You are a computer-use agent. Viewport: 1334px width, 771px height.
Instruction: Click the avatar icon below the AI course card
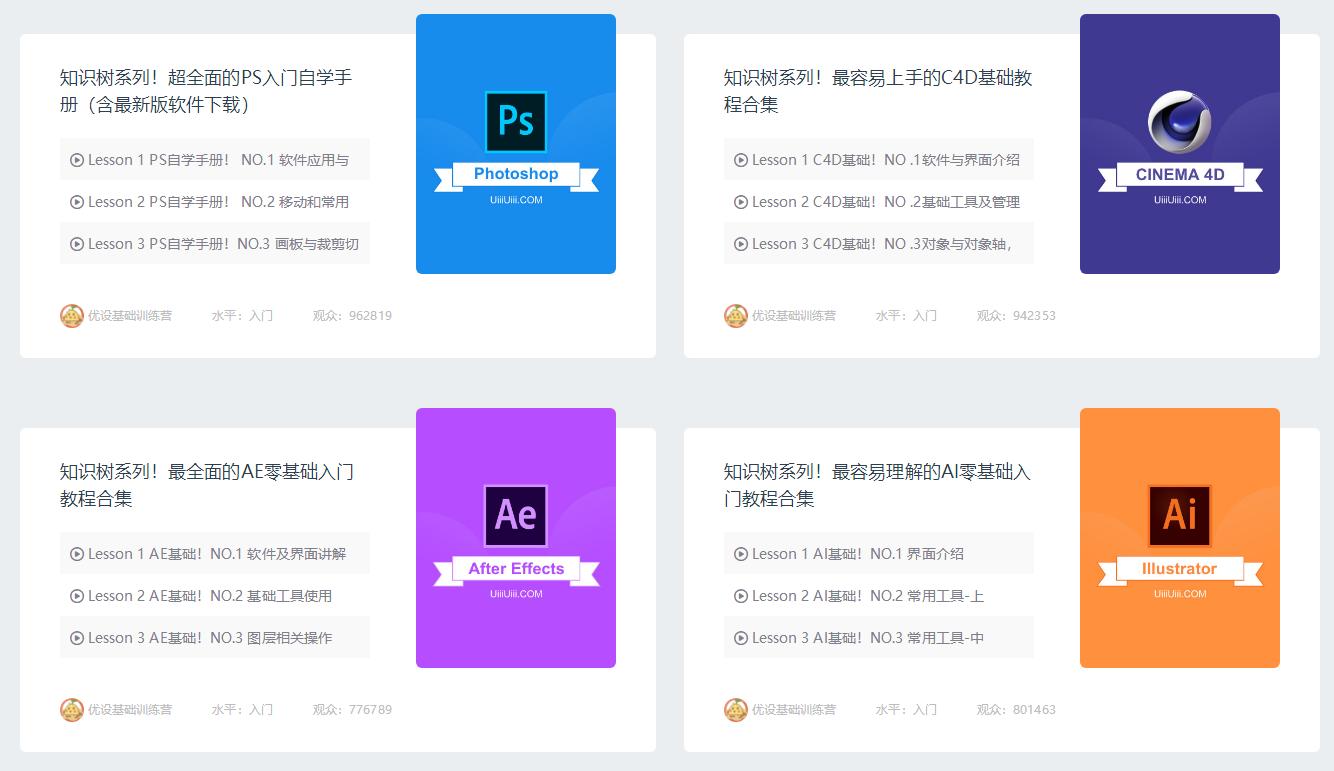(734, 709)
